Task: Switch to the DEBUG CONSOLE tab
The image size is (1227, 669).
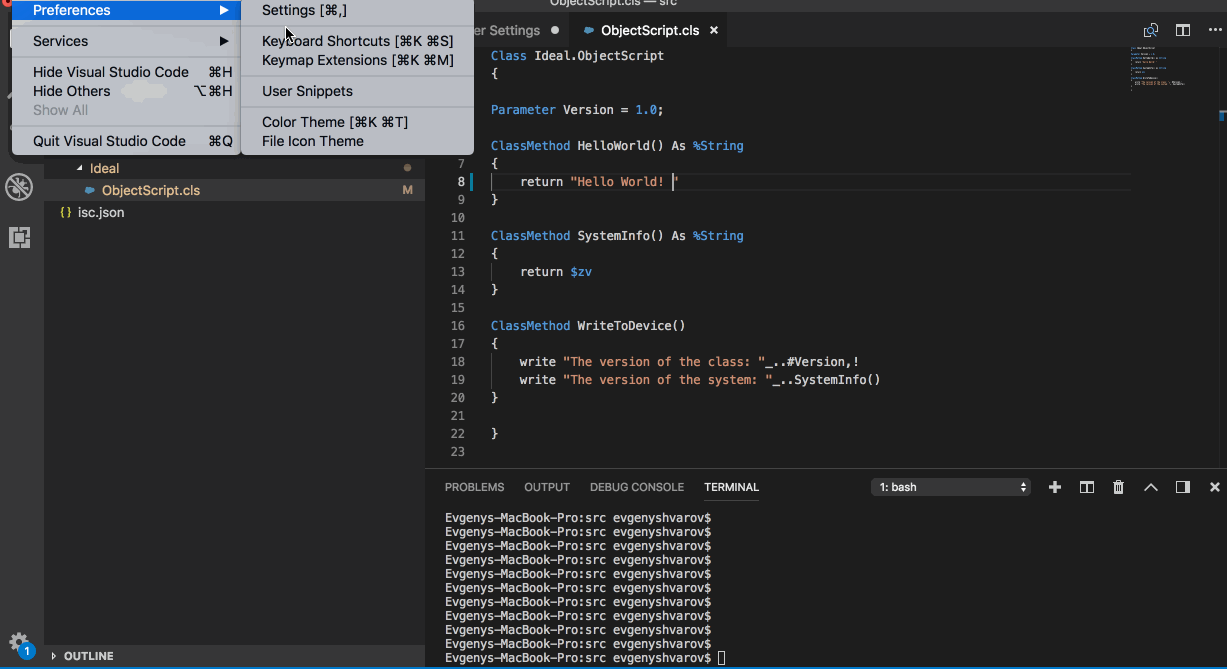Action: point(636,487)
